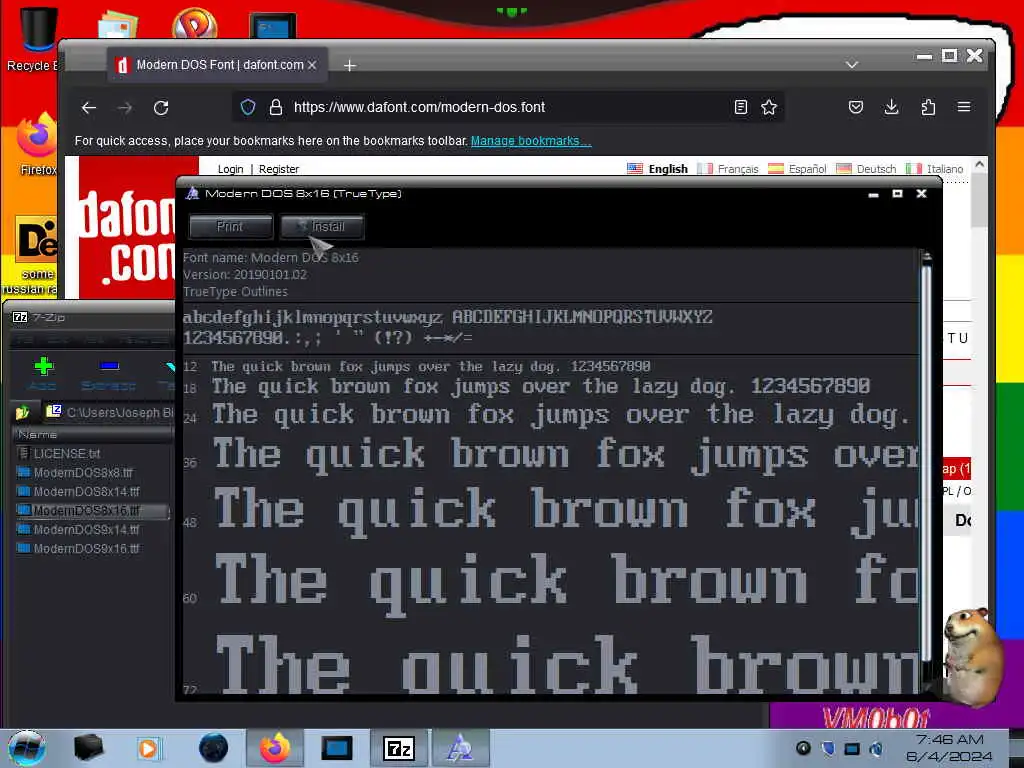The height and width of the screenshot is (768, 1024).
Task: Click the system tray network monitor icon
Action: (852, 748)
